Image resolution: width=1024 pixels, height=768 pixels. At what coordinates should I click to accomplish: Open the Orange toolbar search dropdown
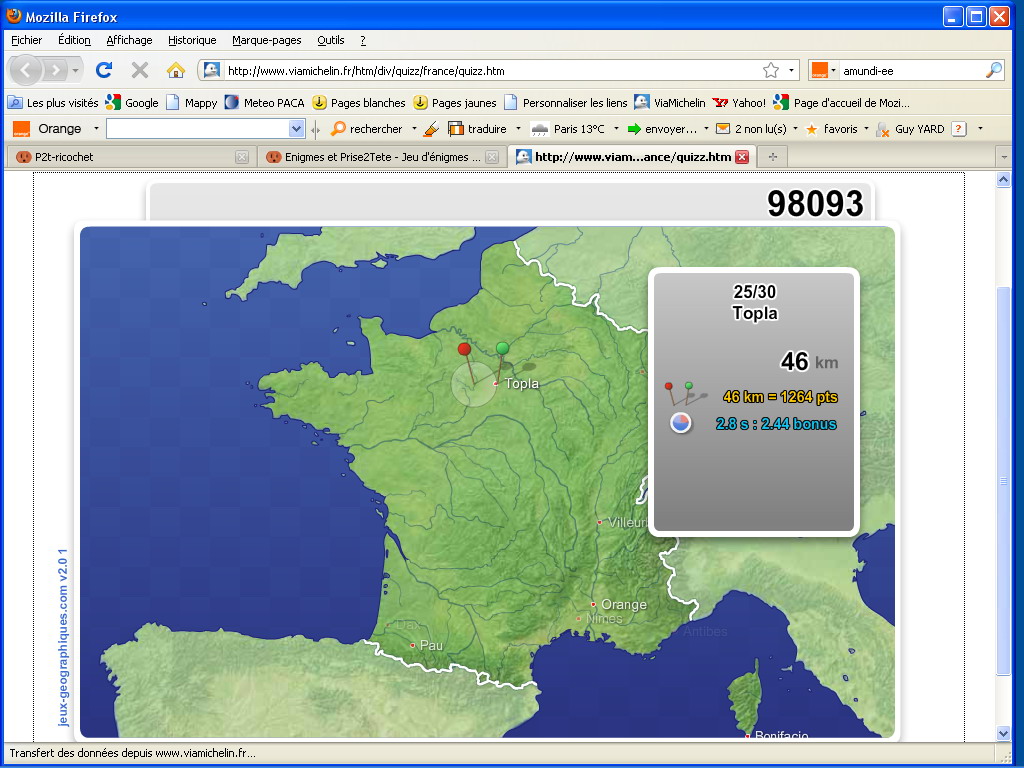tap(296, 129)
